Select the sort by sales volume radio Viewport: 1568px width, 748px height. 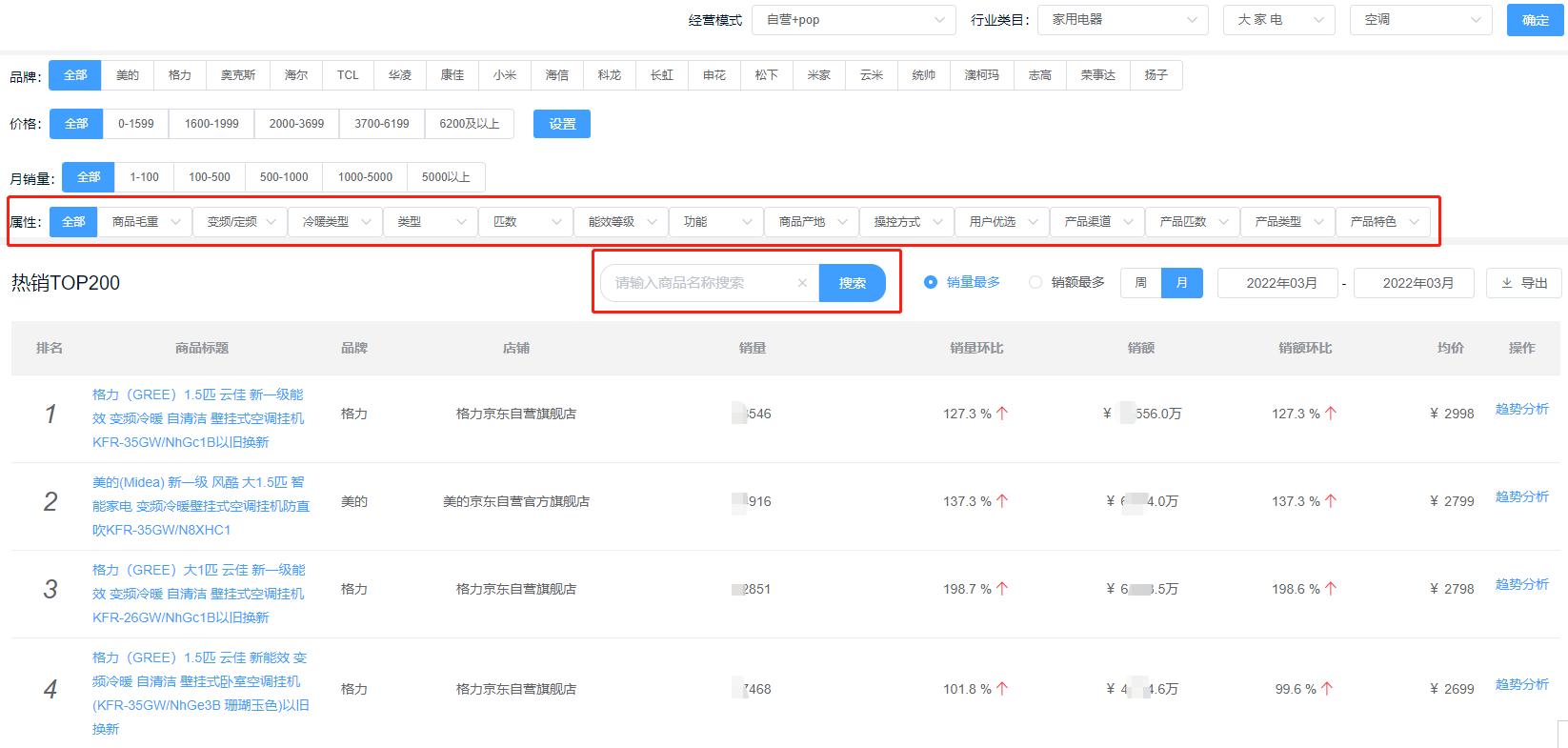click(931, 282)
